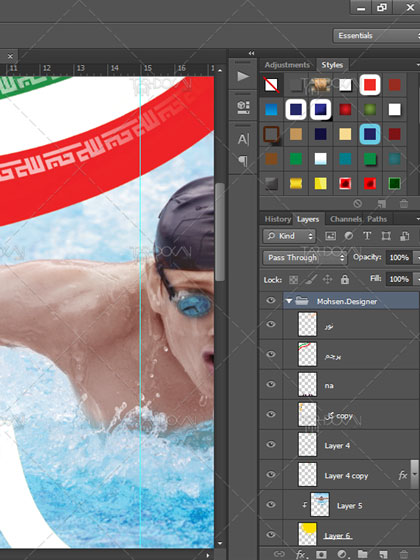Select the layer named na
The image size is (420, 560).
[x=329, y=385]
